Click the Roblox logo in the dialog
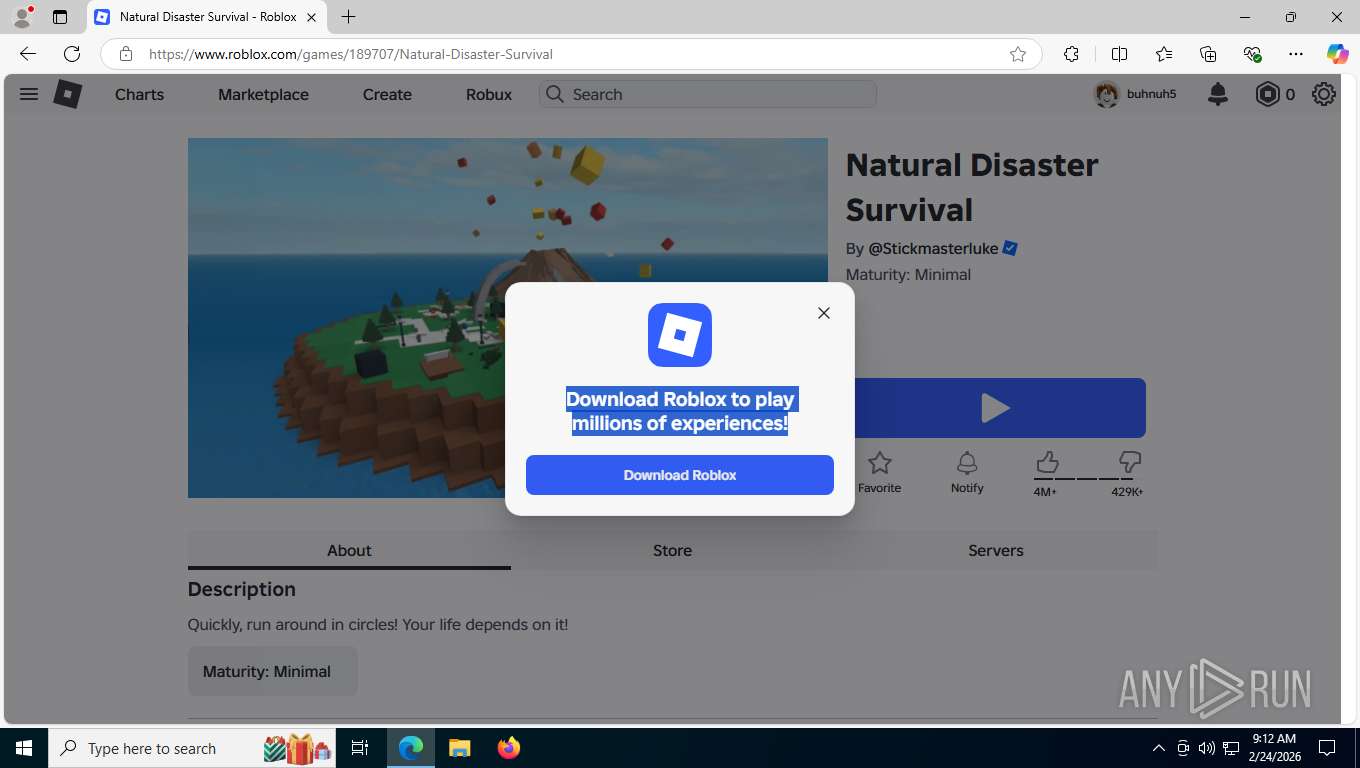Image resolution: width=1360 pixels, height=768 pixels. click(x=680, y=335)
